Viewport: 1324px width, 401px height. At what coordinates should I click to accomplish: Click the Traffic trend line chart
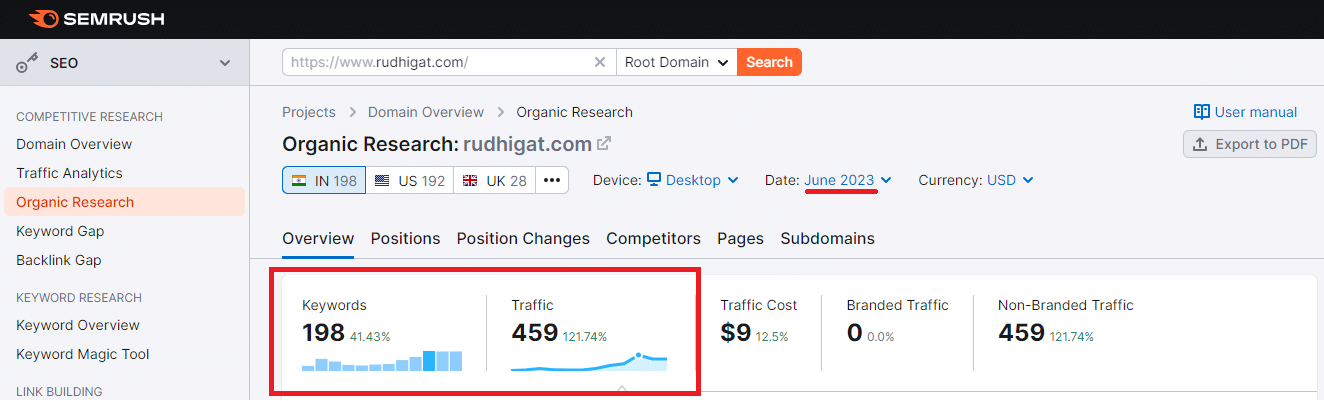click(x=589, y=361)
